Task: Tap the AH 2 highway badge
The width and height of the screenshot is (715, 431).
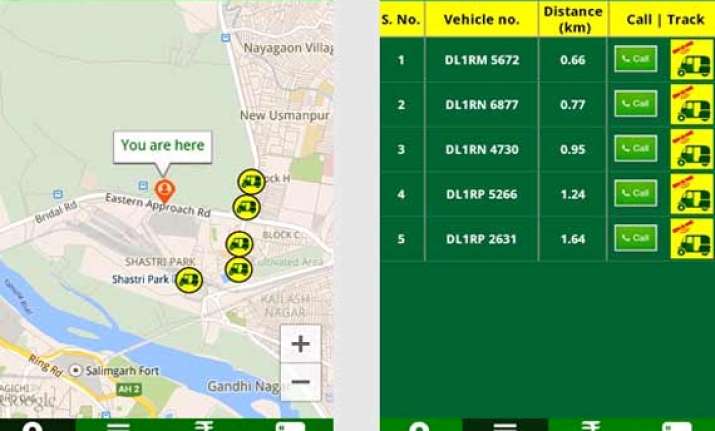Action: tap(129, 389)
